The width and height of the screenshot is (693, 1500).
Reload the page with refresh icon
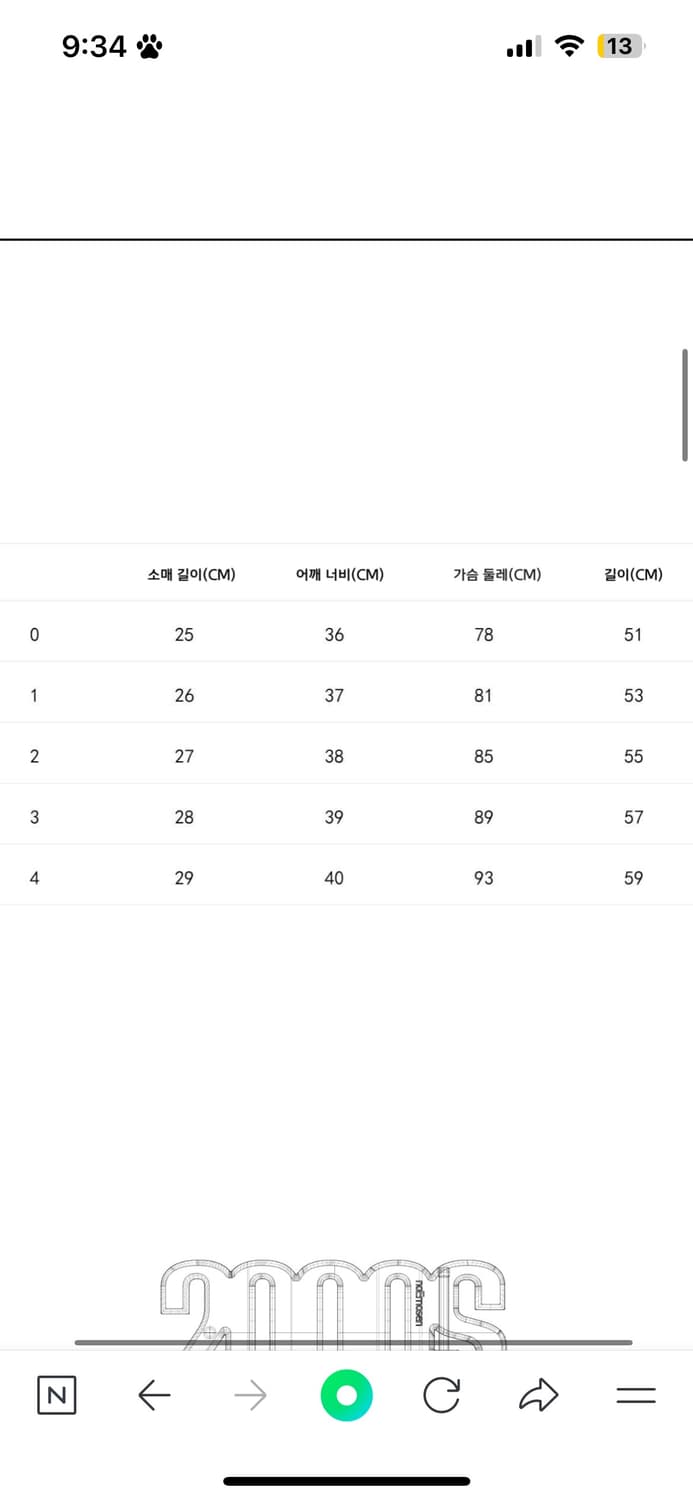click(442, 1395)
